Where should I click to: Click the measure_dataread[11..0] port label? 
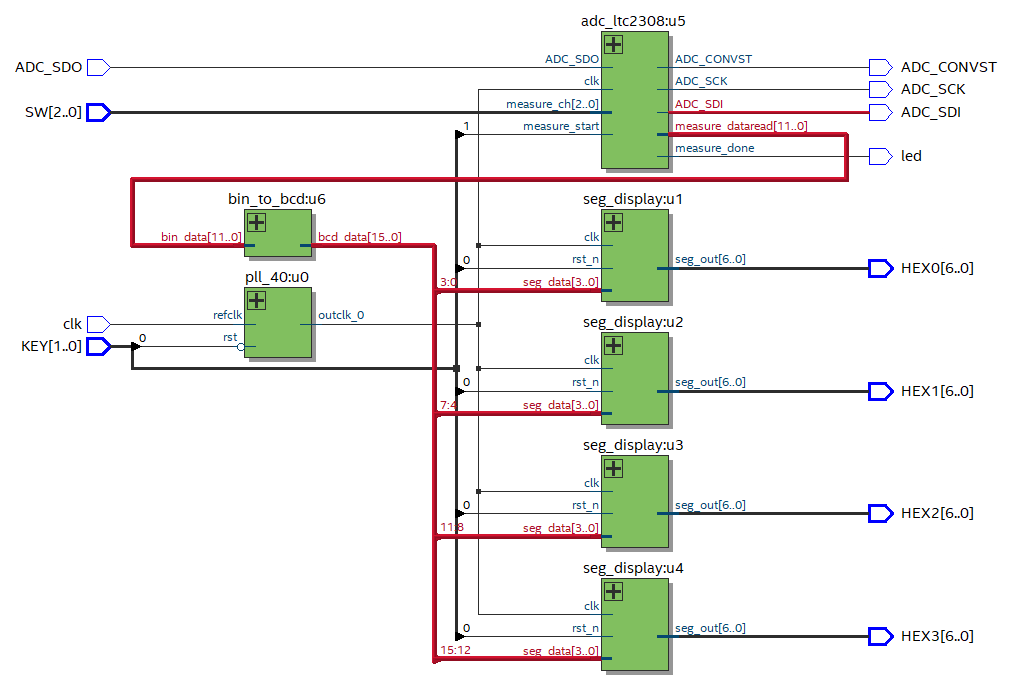click(741, 126)
